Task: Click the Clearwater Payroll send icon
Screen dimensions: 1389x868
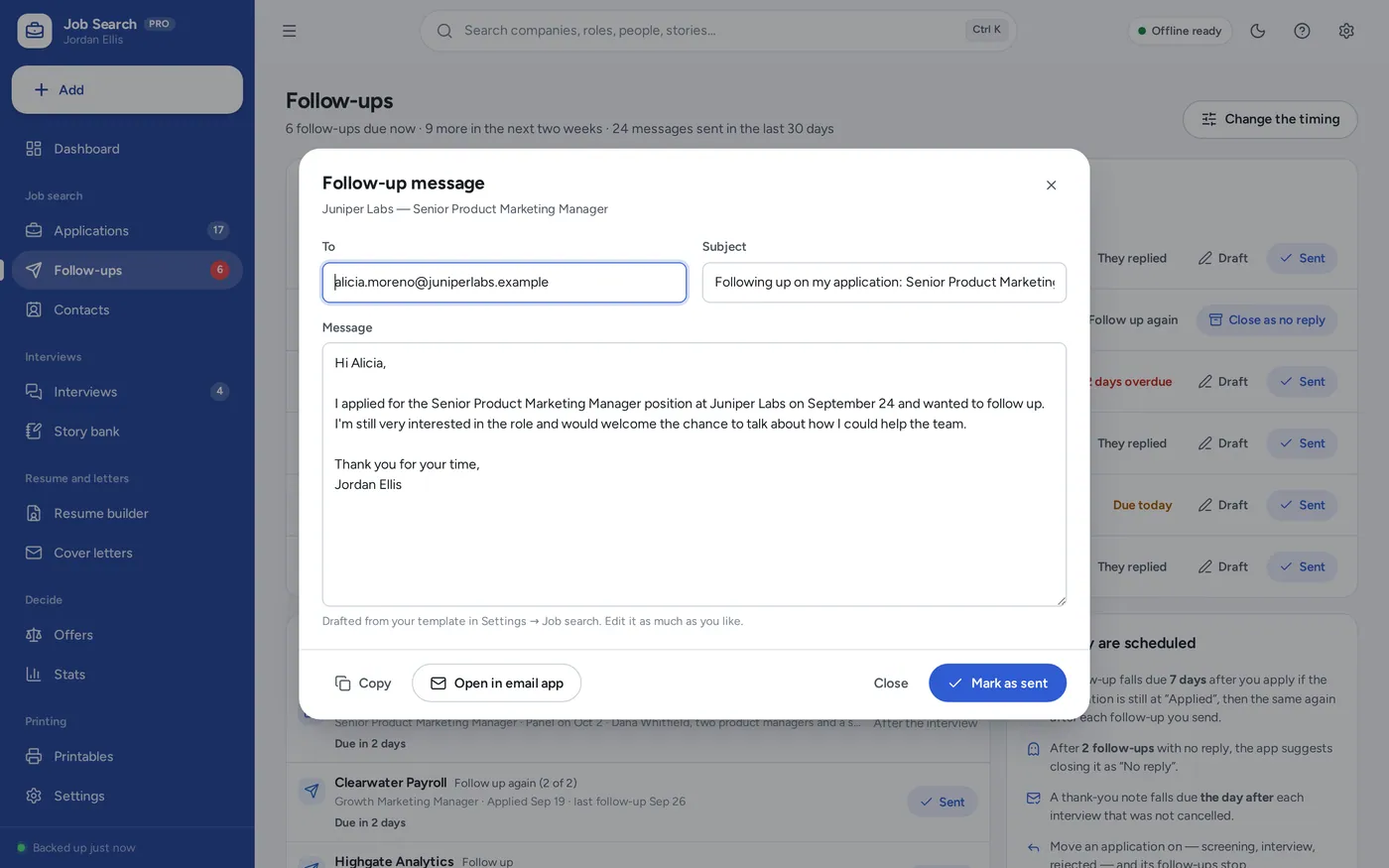Action: pos(312,791)
